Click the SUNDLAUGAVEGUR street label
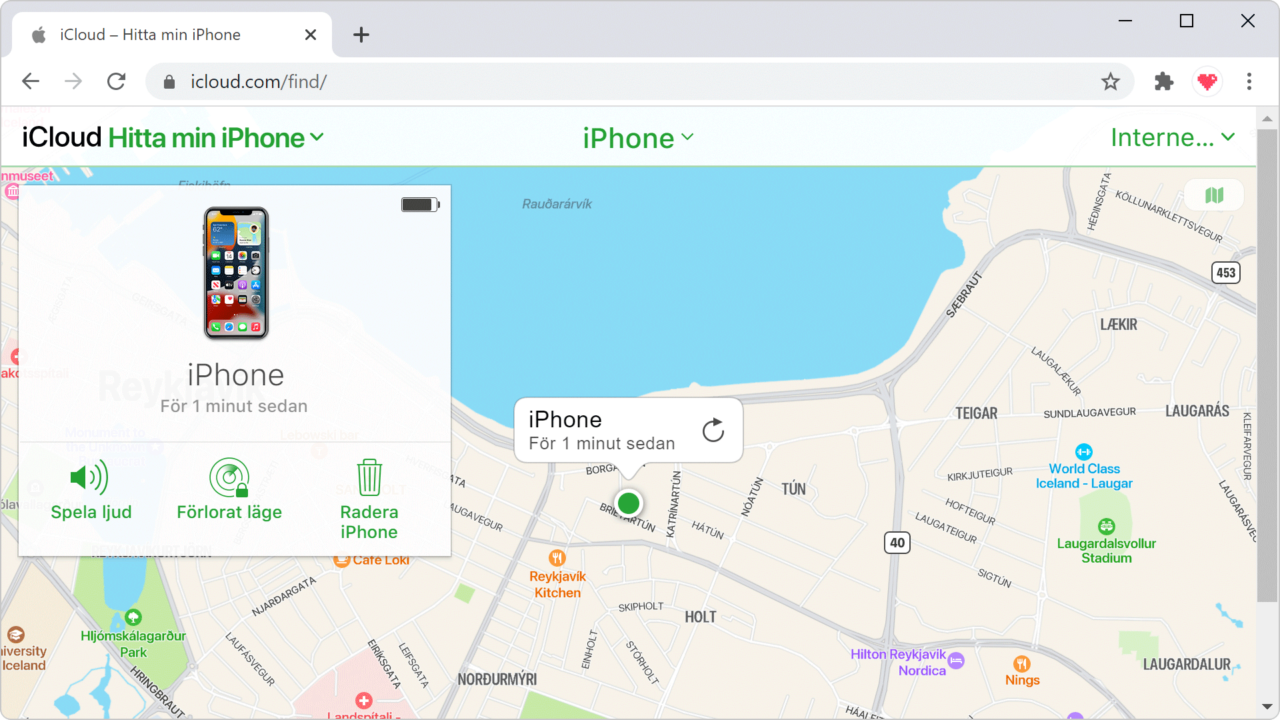Viewport: 1280px width, 720px height. [1090, 412]
